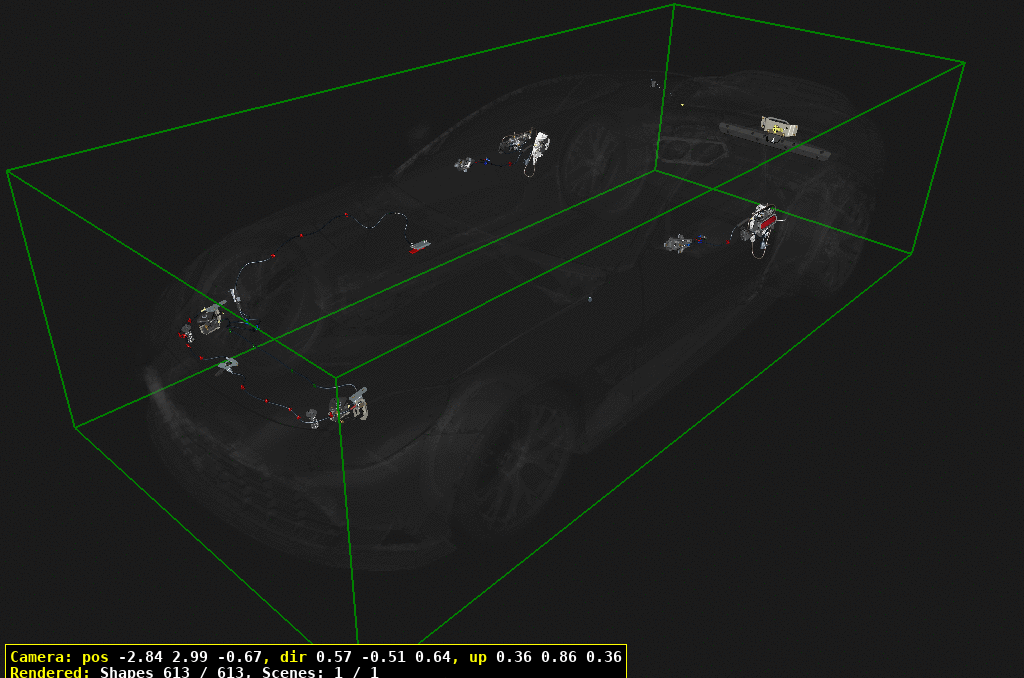This screenshot has width=1024, height=678.
Task: Click the red-tipped hood release handle
Action: [420, 245]
